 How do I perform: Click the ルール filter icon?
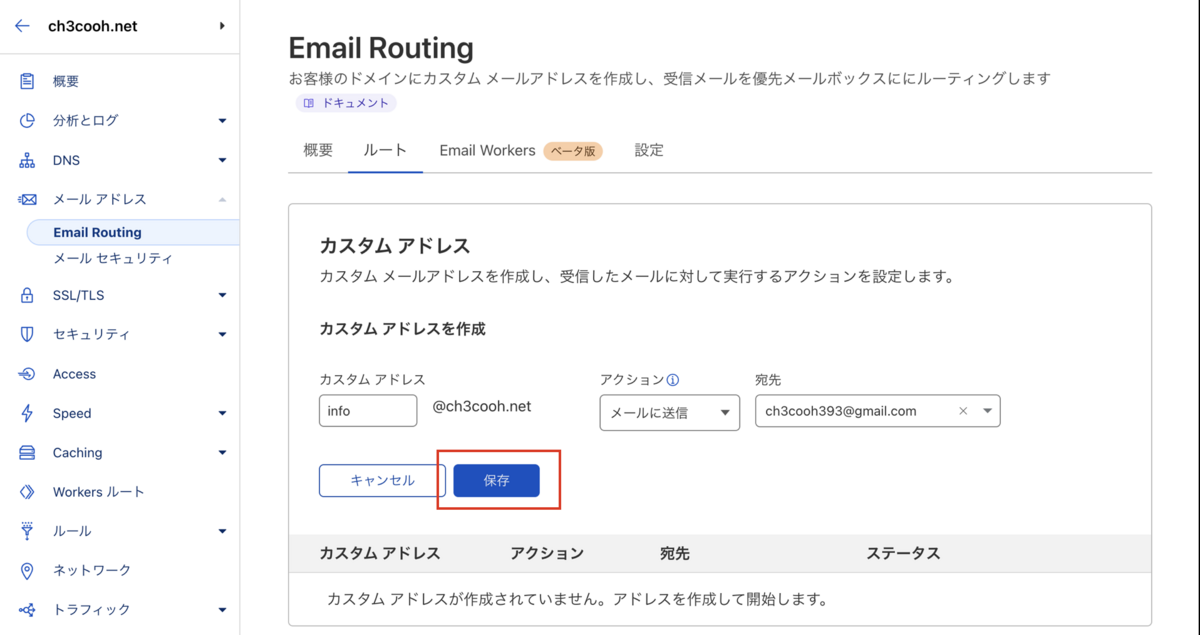(x=27, y=531)
